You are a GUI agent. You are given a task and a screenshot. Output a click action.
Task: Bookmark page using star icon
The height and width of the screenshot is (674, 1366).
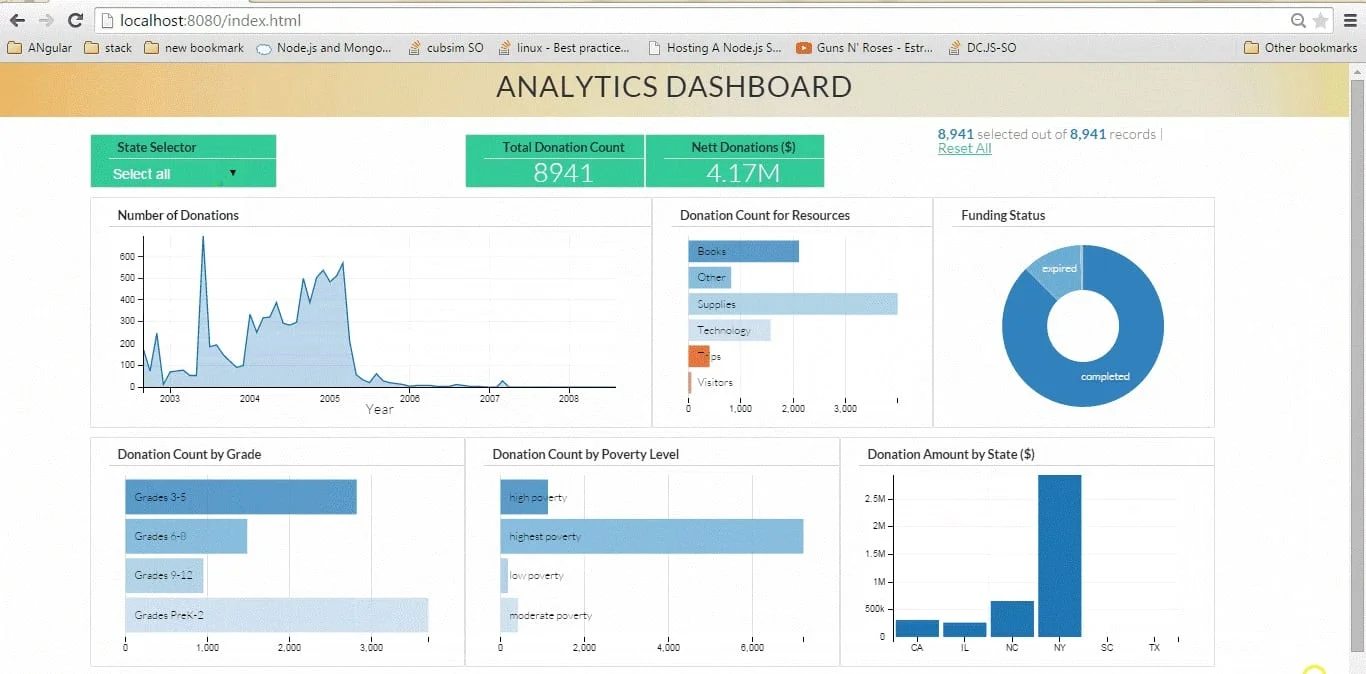coord(1320,20)
